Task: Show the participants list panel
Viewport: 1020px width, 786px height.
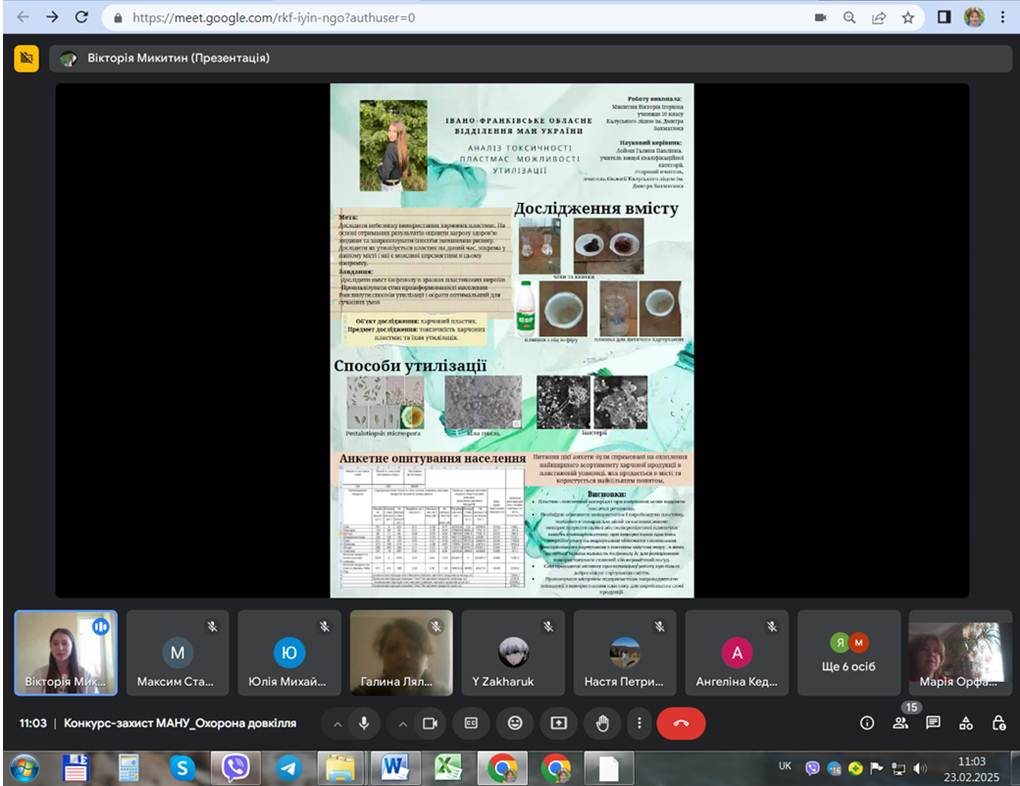Action: point(900,723)
